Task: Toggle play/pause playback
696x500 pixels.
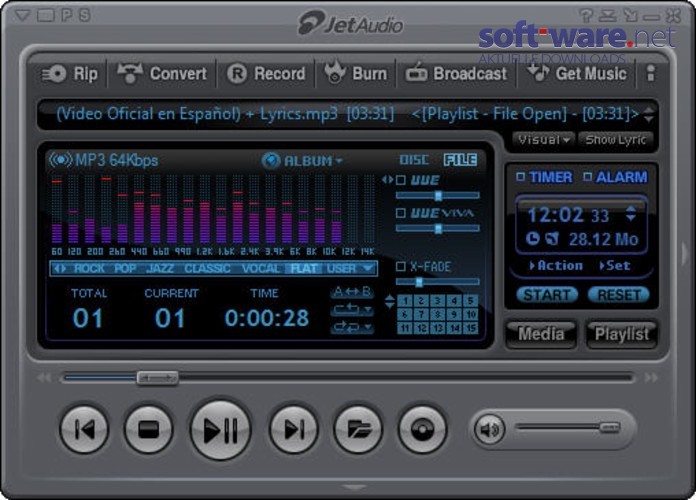Action: (x=221, y=429)
